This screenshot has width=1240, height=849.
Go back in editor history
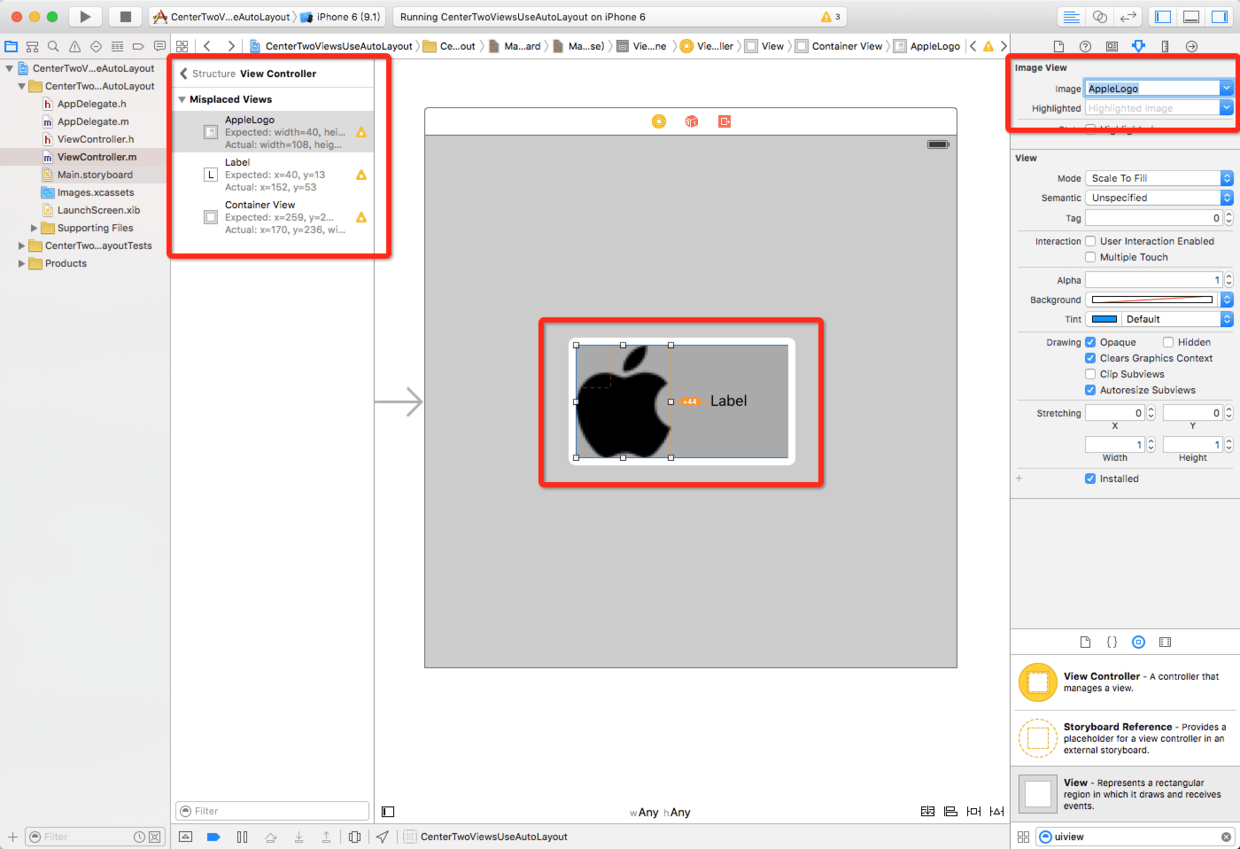click(207, 46)
